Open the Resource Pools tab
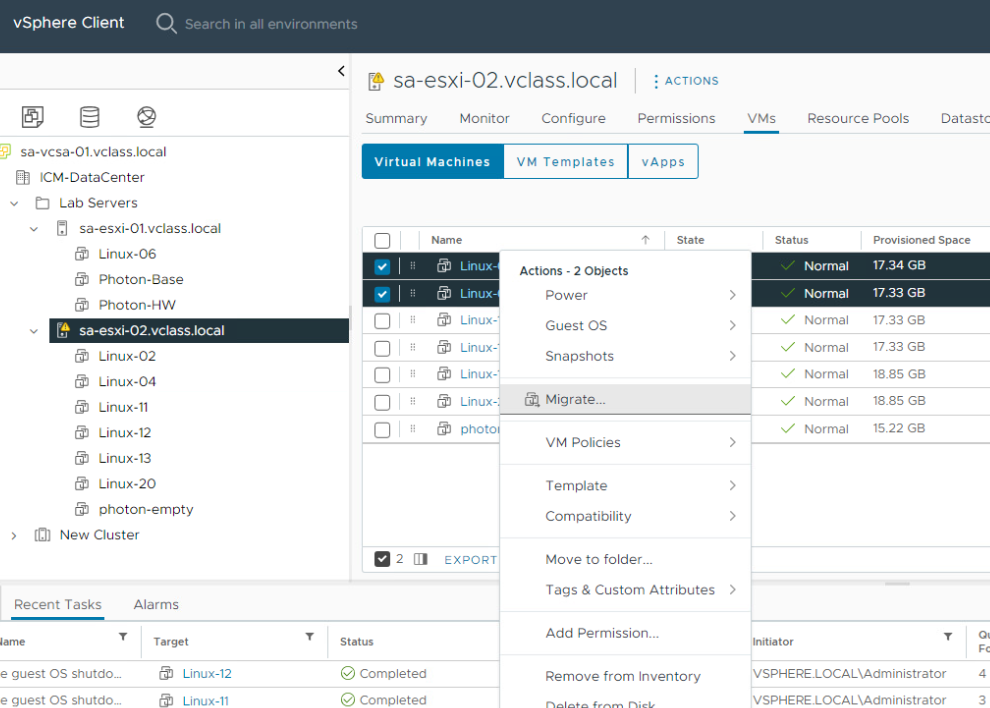The image size is (990, 708). (x=858, y=118)
